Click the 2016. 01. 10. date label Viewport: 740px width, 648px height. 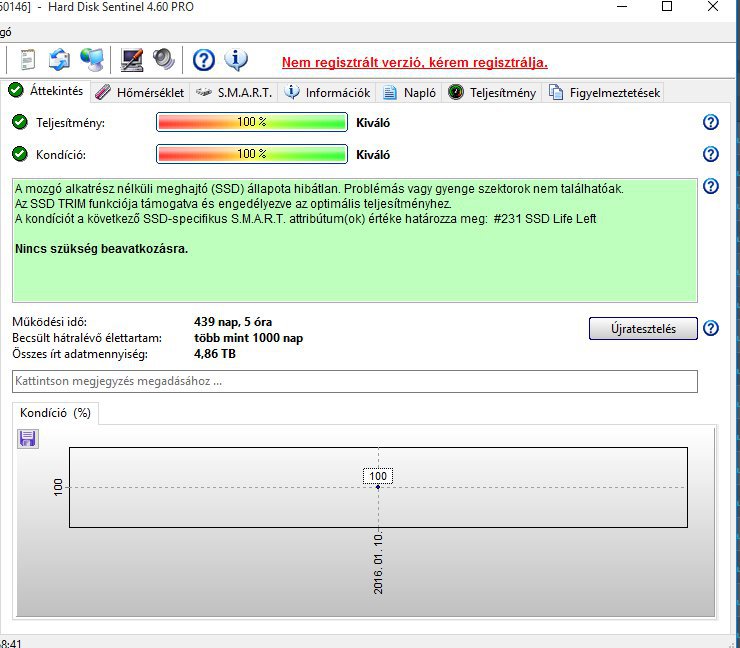click(x=378, y=564)
